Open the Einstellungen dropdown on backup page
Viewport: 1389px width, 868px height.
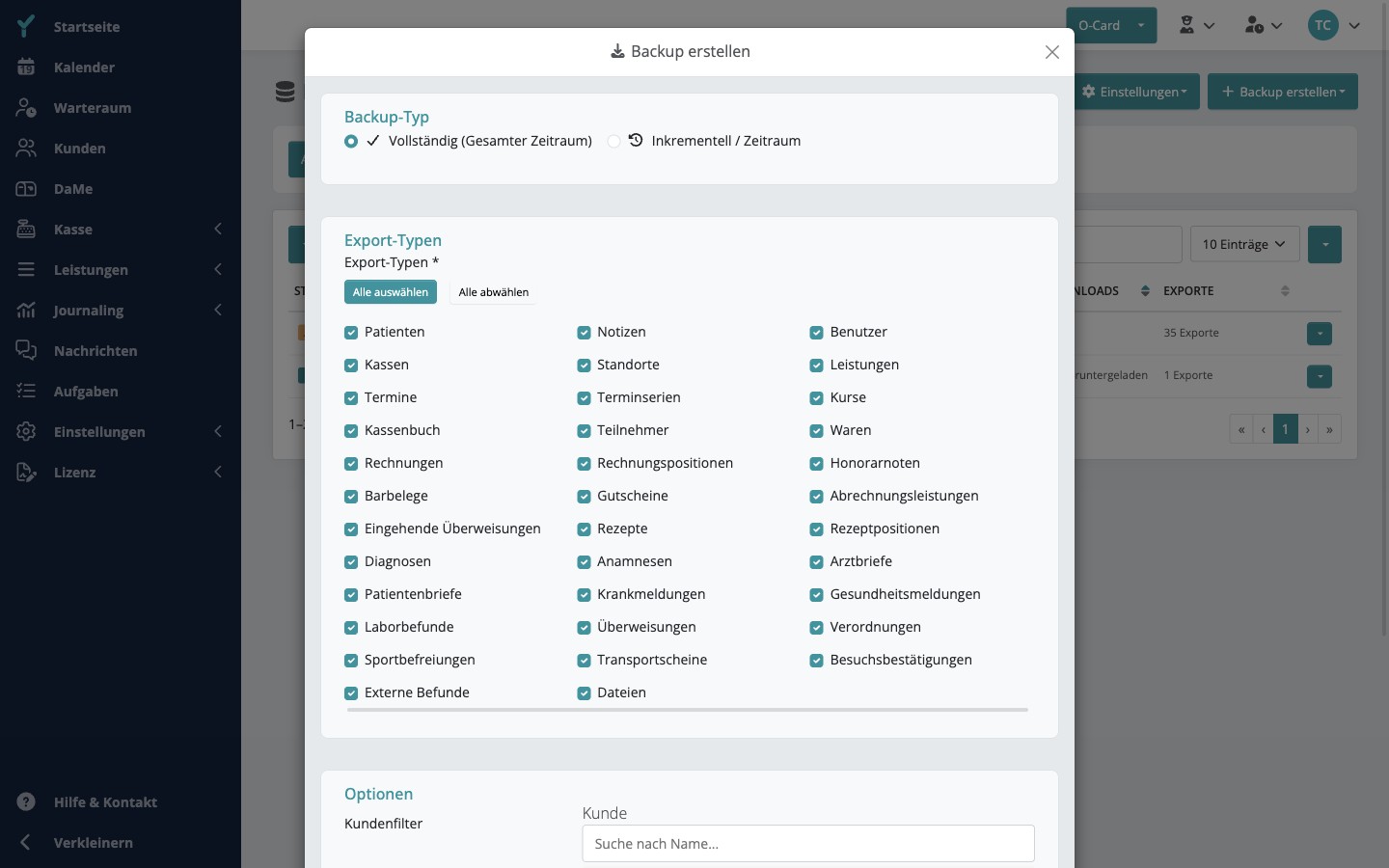click(x=1137, y=92)
